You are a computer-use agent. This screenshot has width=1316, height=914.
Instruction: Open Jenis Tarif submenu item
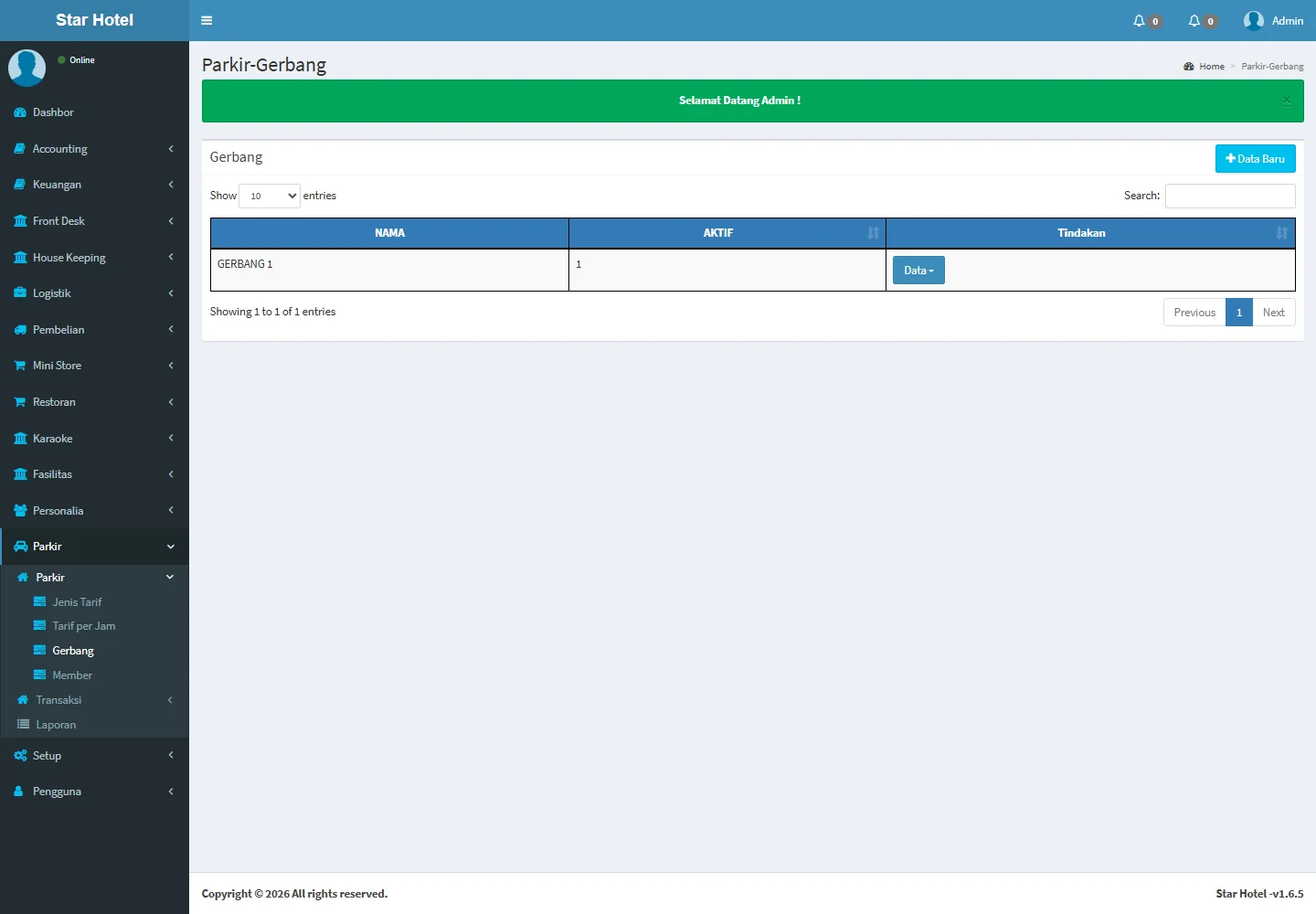click(x=77, y=602)
